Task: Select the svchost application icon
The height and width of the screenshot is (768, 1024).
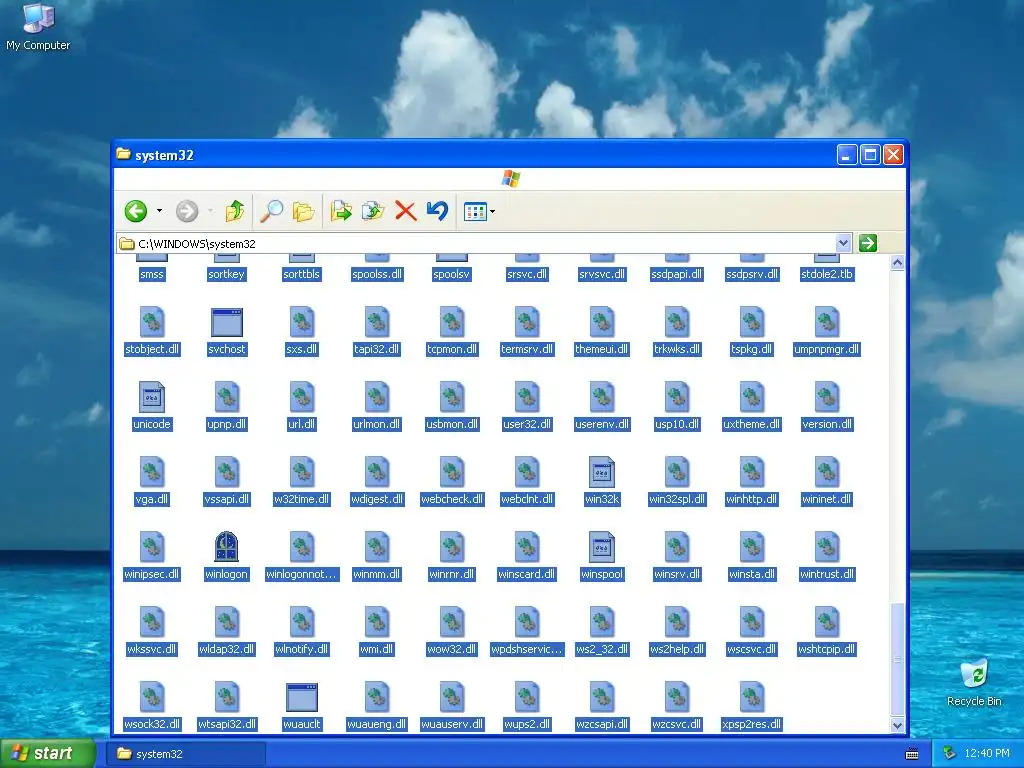Action: click(227, 323)
